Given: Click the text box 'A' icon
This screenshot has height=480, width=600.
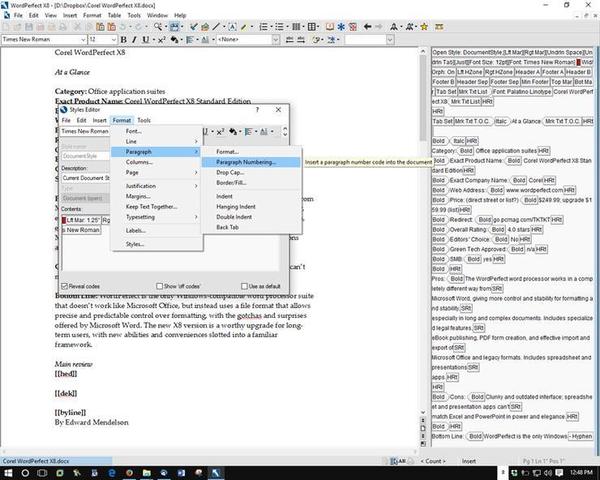Looking at the screenshot, I should coord(232,26).
